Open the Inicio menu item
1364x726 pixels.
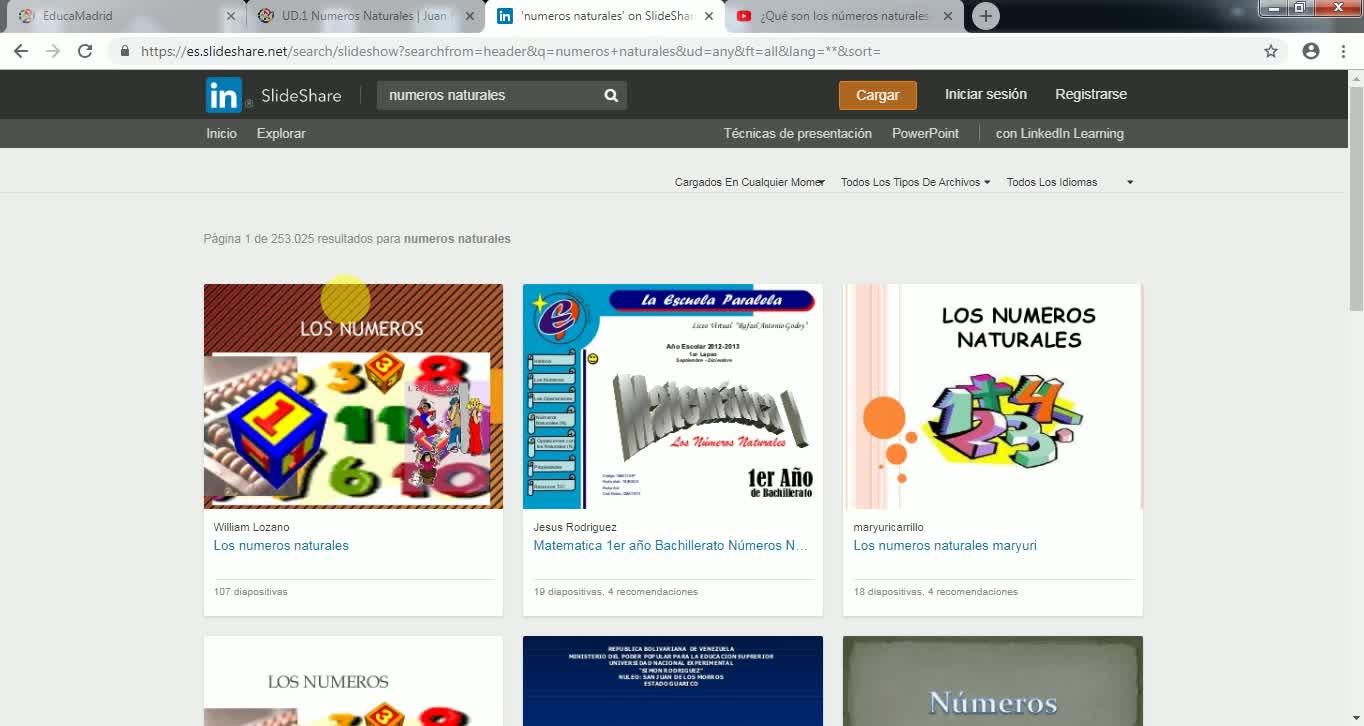coord(222,134)
